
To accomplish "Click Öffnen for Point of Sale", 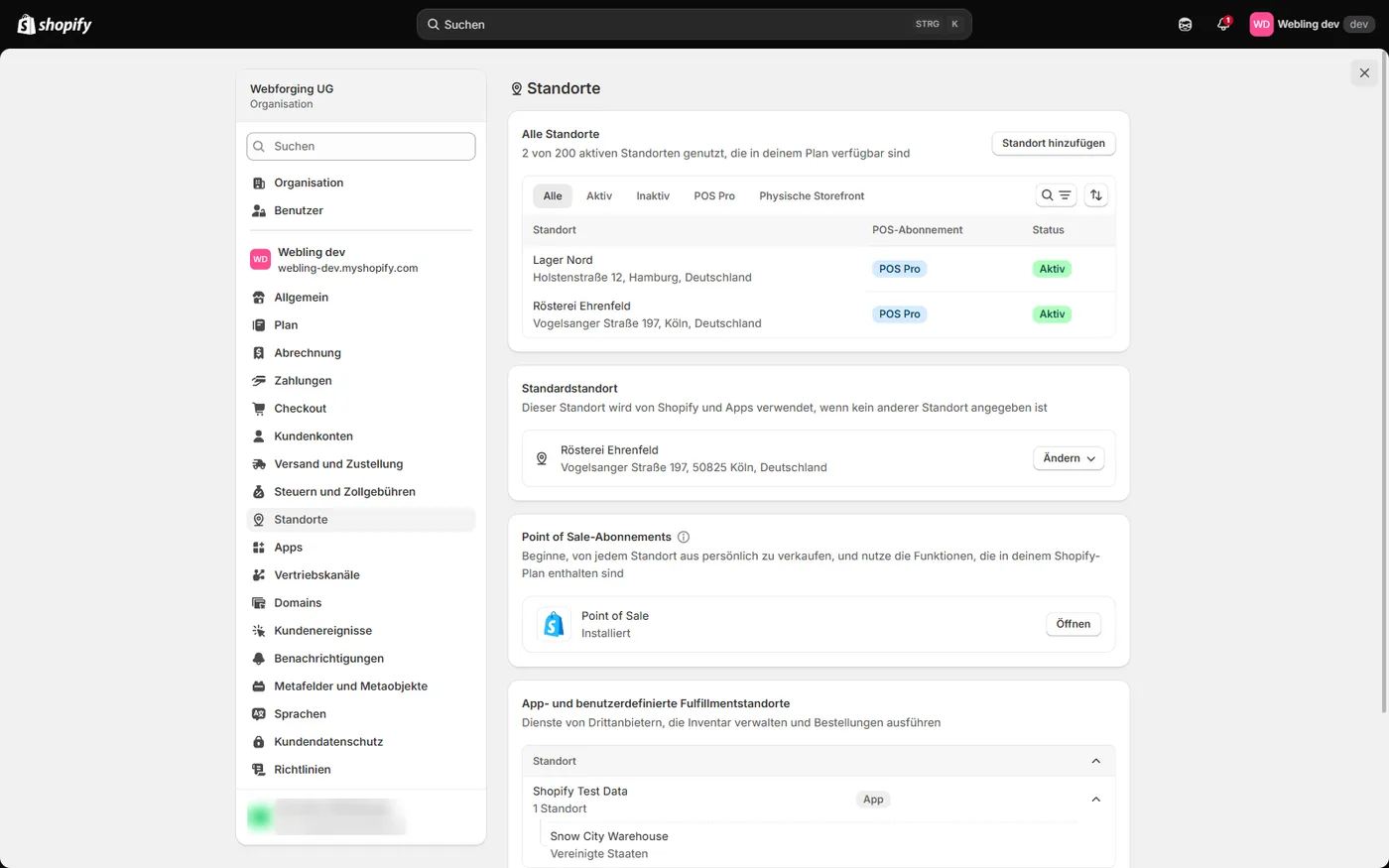I will pos(1073,624).
